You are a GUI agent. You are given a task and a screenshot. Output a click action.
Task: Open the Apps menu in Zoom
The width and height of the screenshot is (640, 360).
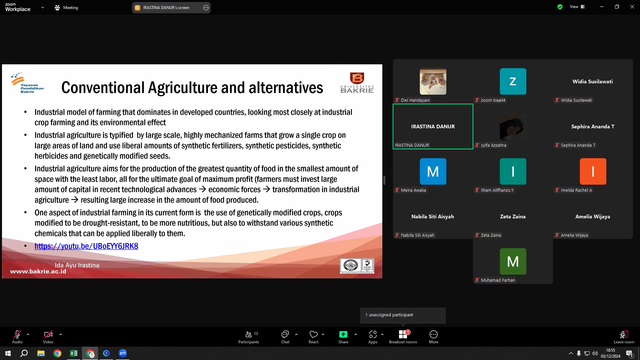(x=373, y=337)
